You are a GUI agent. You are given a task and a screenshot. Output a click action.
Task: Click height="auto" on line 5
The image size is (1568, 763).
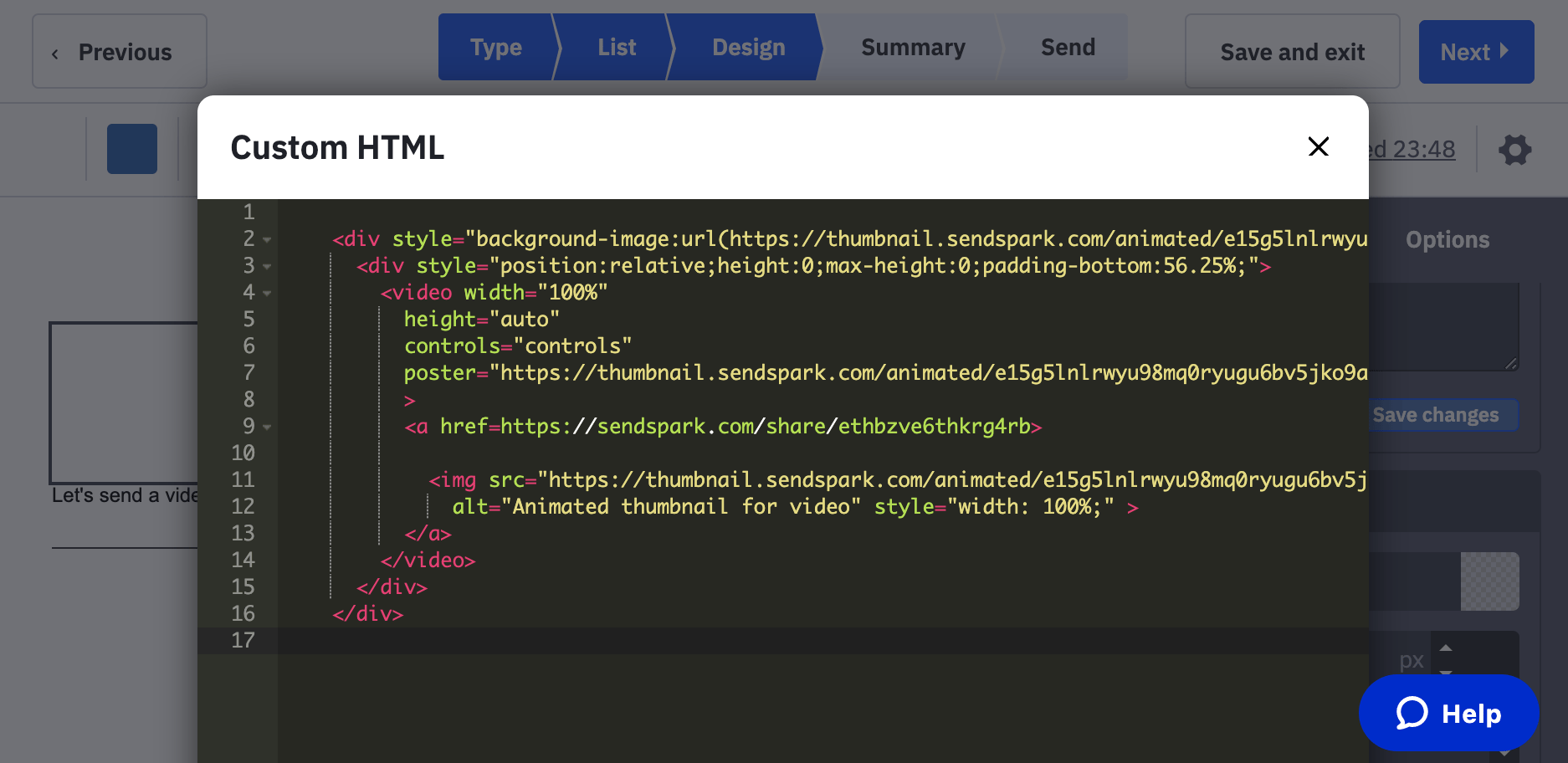pyautogui.click(x=482, y=320)
